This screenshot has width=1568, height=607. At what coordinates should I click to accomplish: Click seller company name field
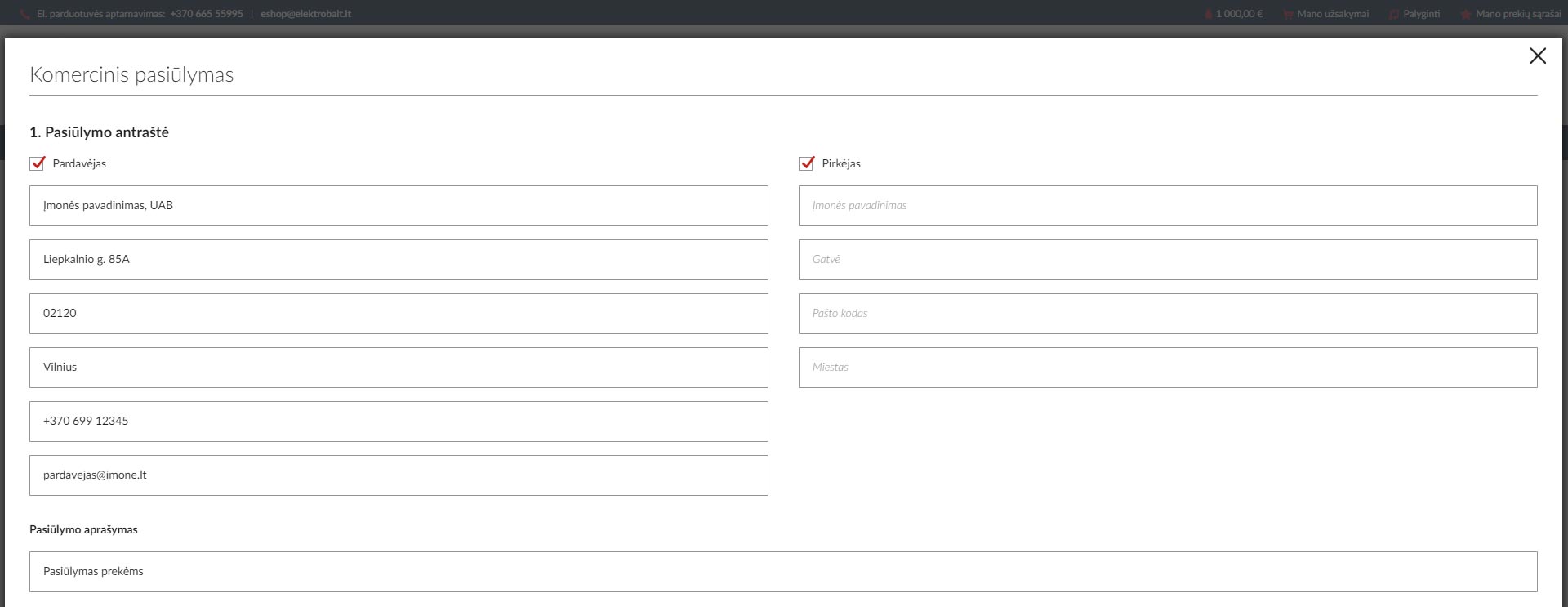[x=399, y=206]
